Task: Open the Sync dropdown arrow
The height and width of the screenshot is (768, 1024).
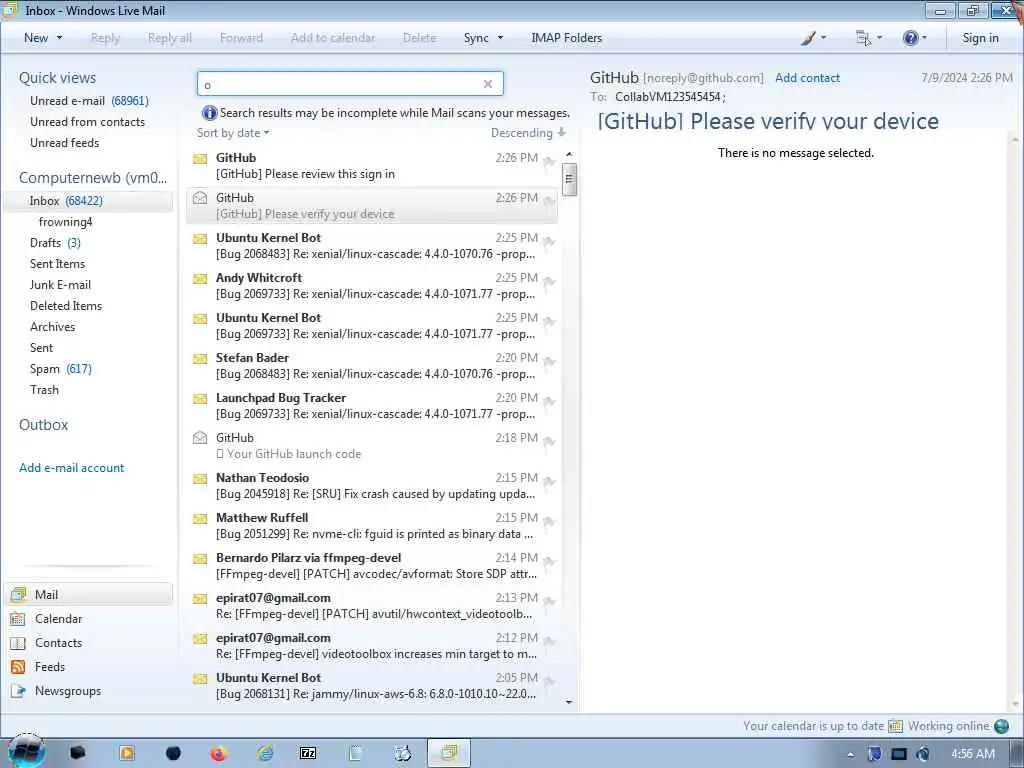Action: click(x=500, y=38)
